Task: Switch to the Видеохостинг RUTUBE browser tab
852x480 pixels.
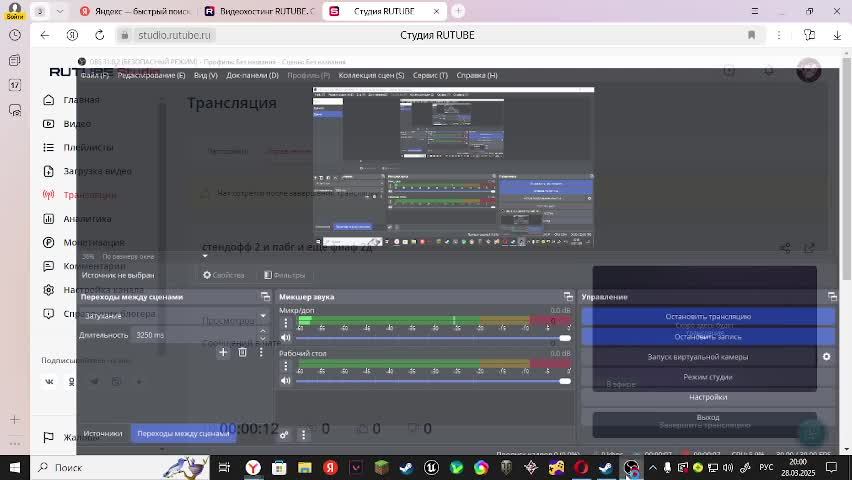Action: click(x=260, y=11)
